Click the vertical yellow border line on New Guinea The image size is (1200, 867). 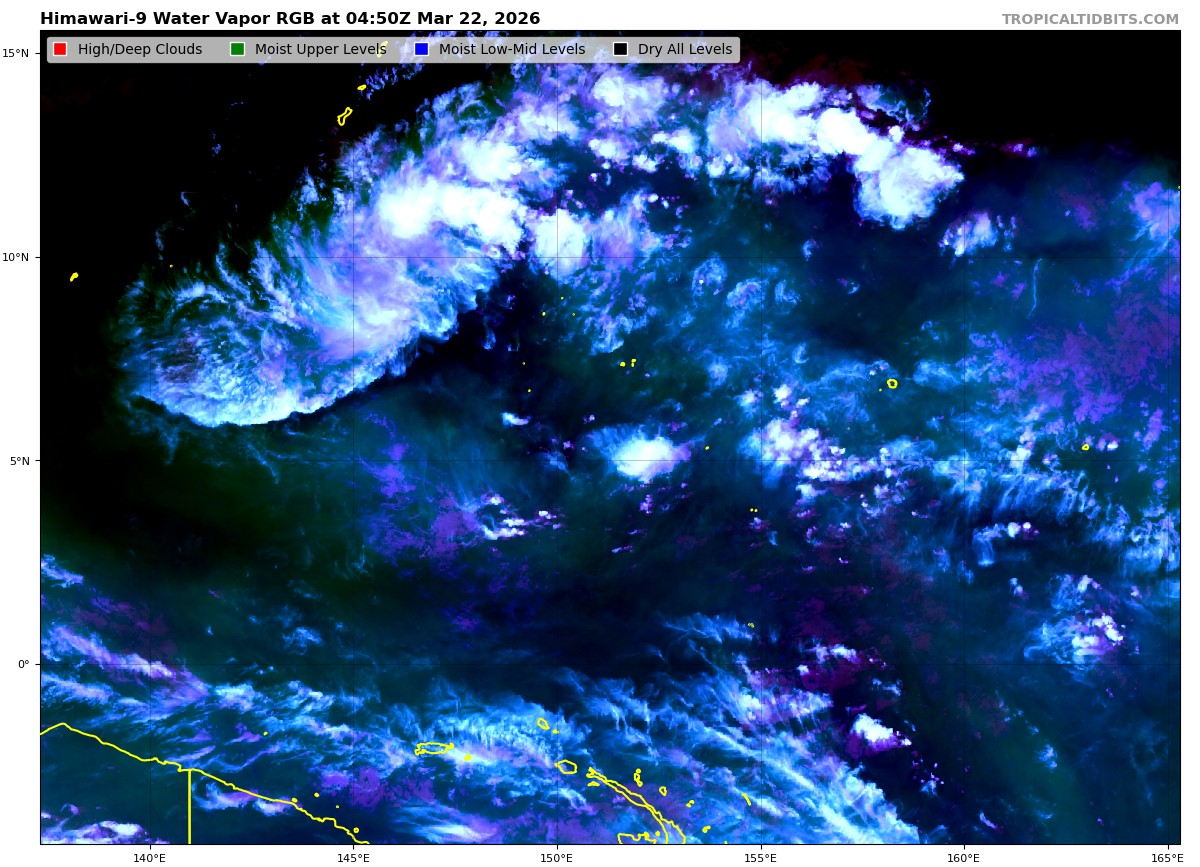(x=189, y=810)
